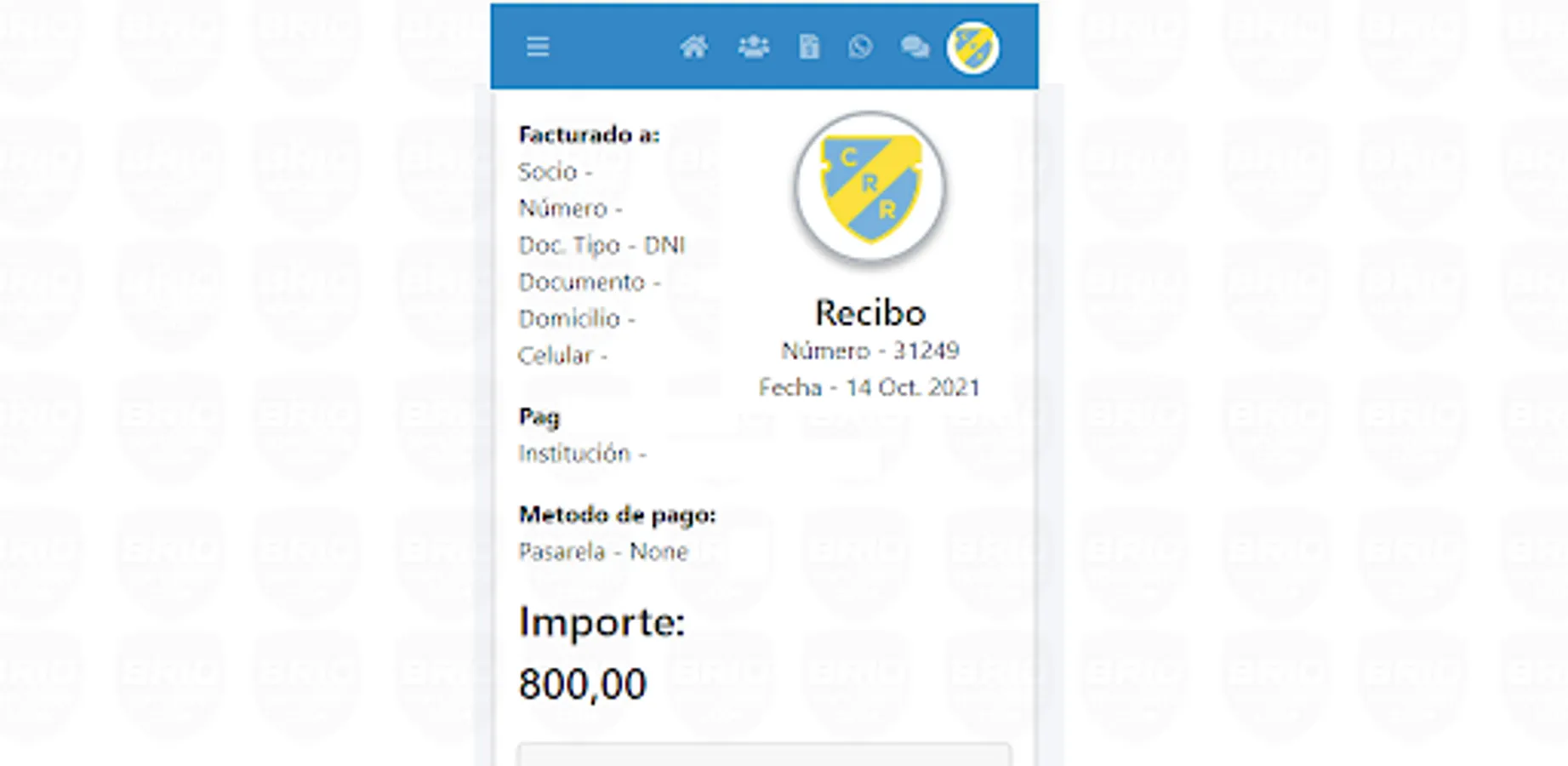Click the Socio - line
The image size is (1568, 766).
(x=556, y=172)
